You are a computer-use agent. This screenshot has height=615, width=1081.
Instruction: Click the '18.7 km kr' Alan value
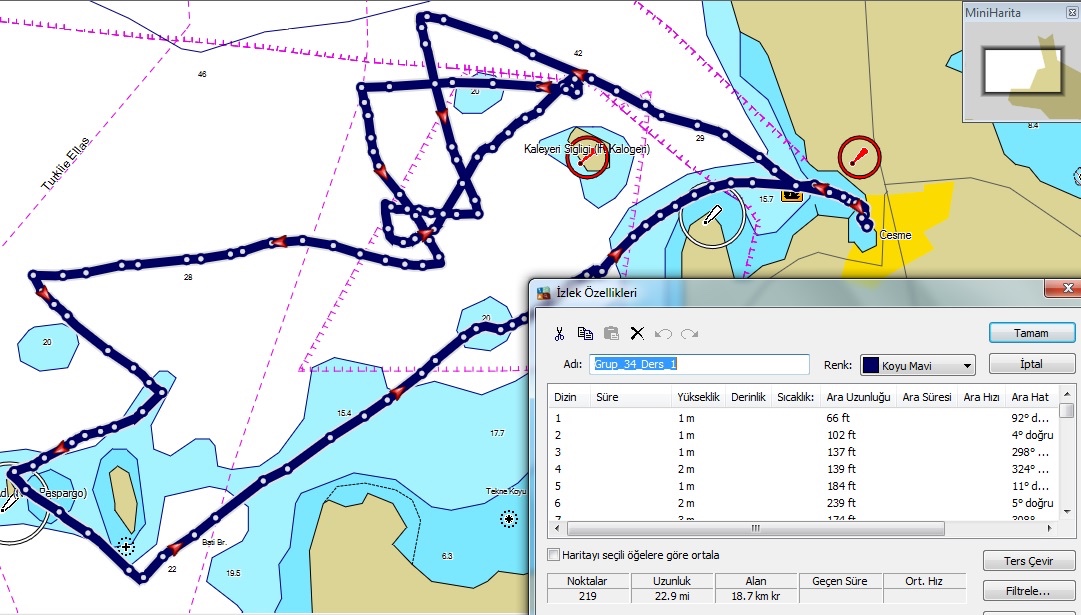click(756, 596)
